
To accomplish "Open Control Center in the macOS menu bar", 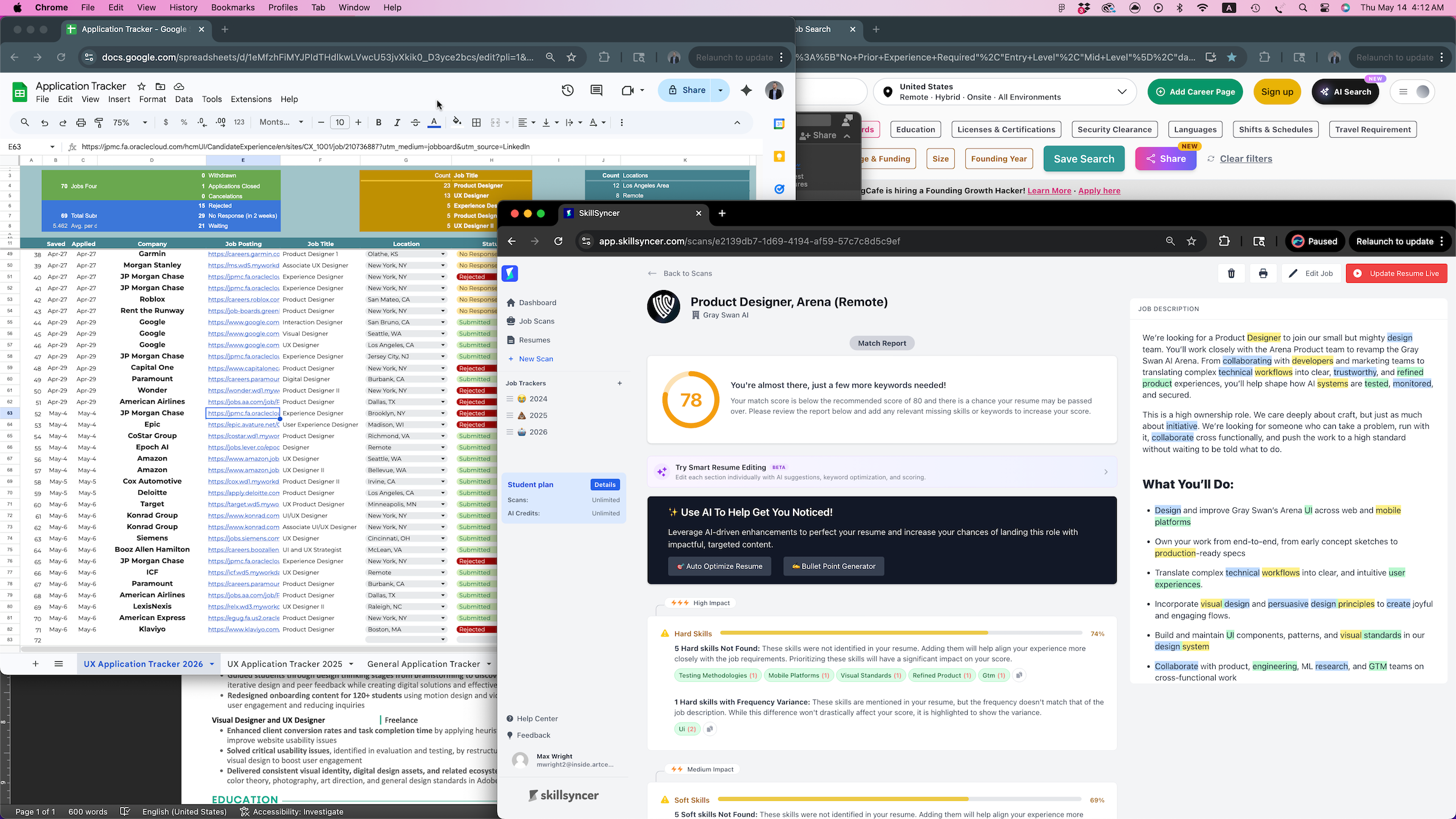I will tap(1324, 8).
